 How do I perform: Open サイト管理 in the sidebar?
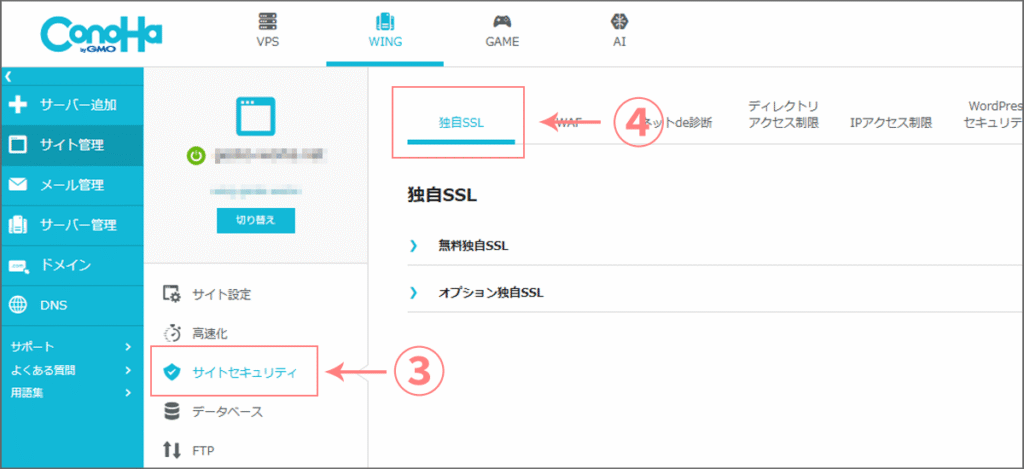click(x=72, y=145)
